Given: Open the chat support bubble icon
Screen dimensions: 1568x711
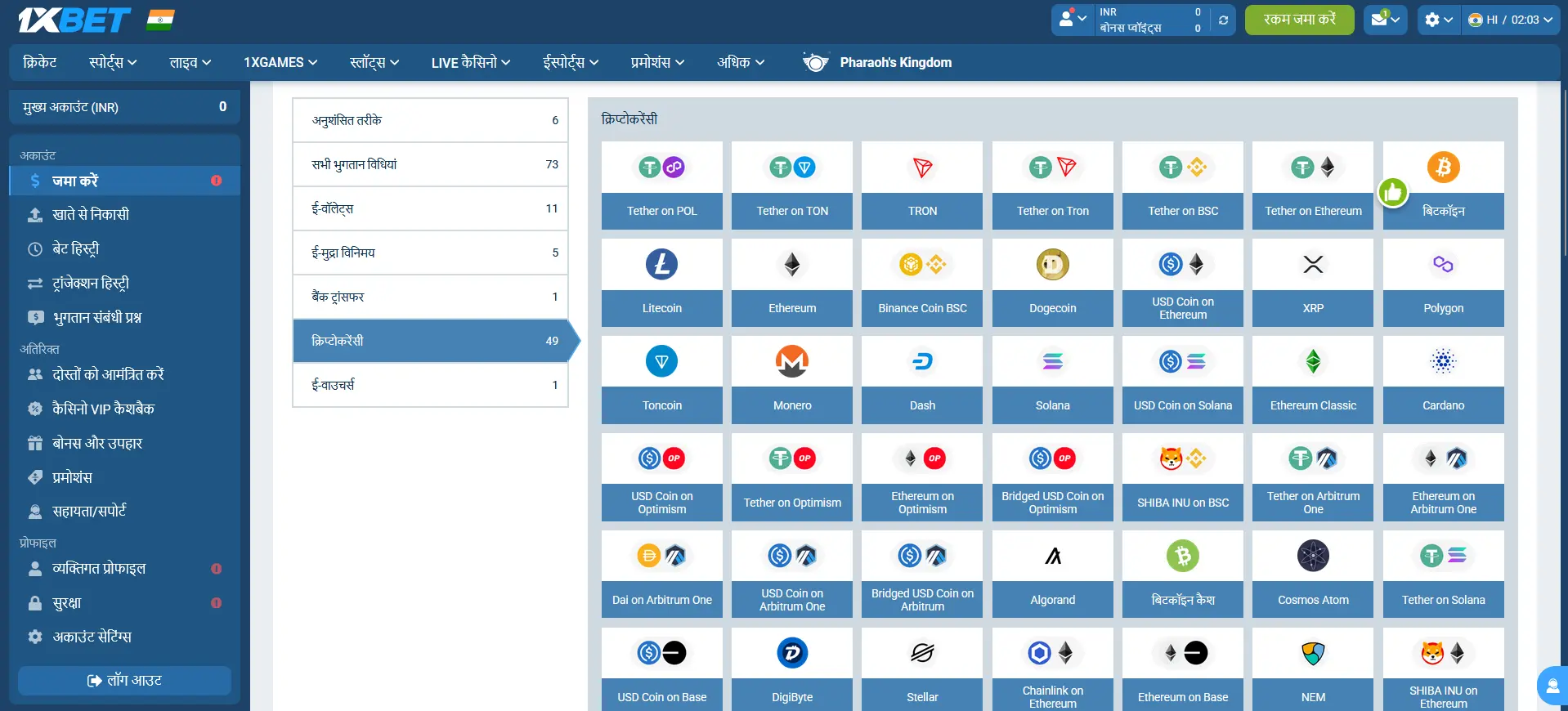Looking at the screenshot, I should pos(1552,686).
